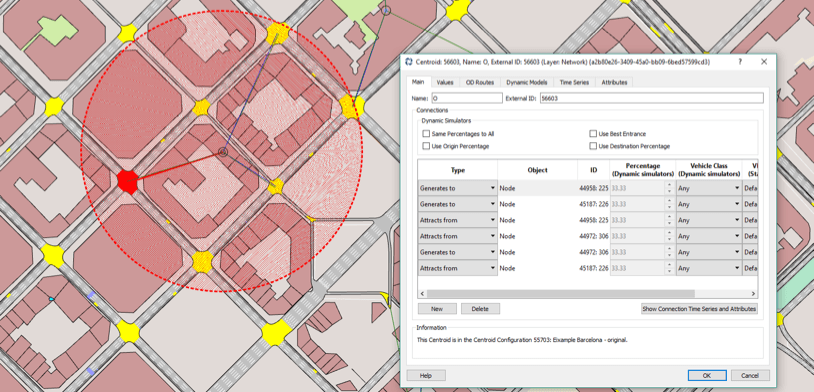Select the Node cell in first Generates to row
The image size is (814, 392).
[x=537, y=188]
